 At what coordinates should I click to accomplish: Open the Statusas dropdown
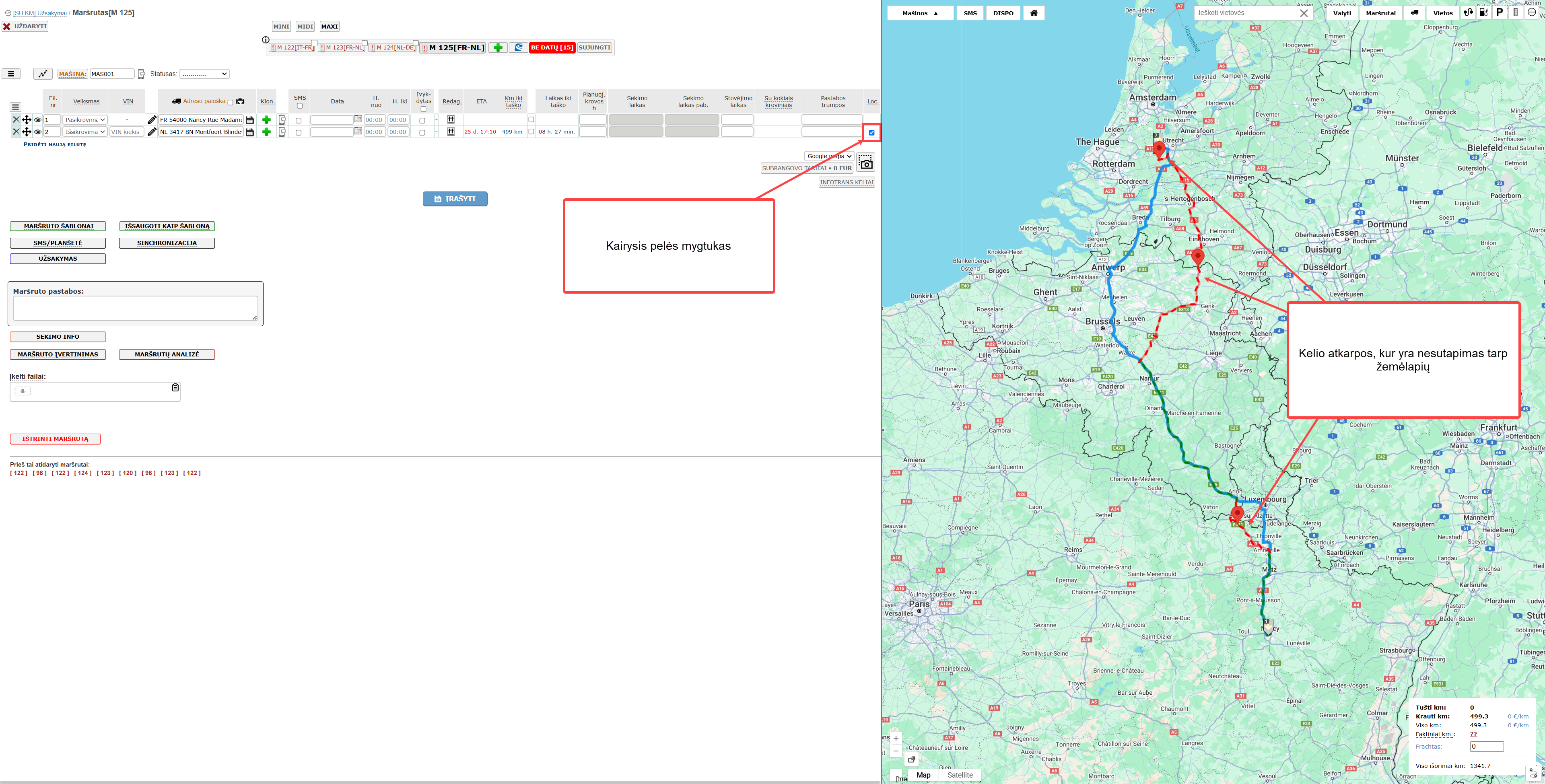coord(204,74)
